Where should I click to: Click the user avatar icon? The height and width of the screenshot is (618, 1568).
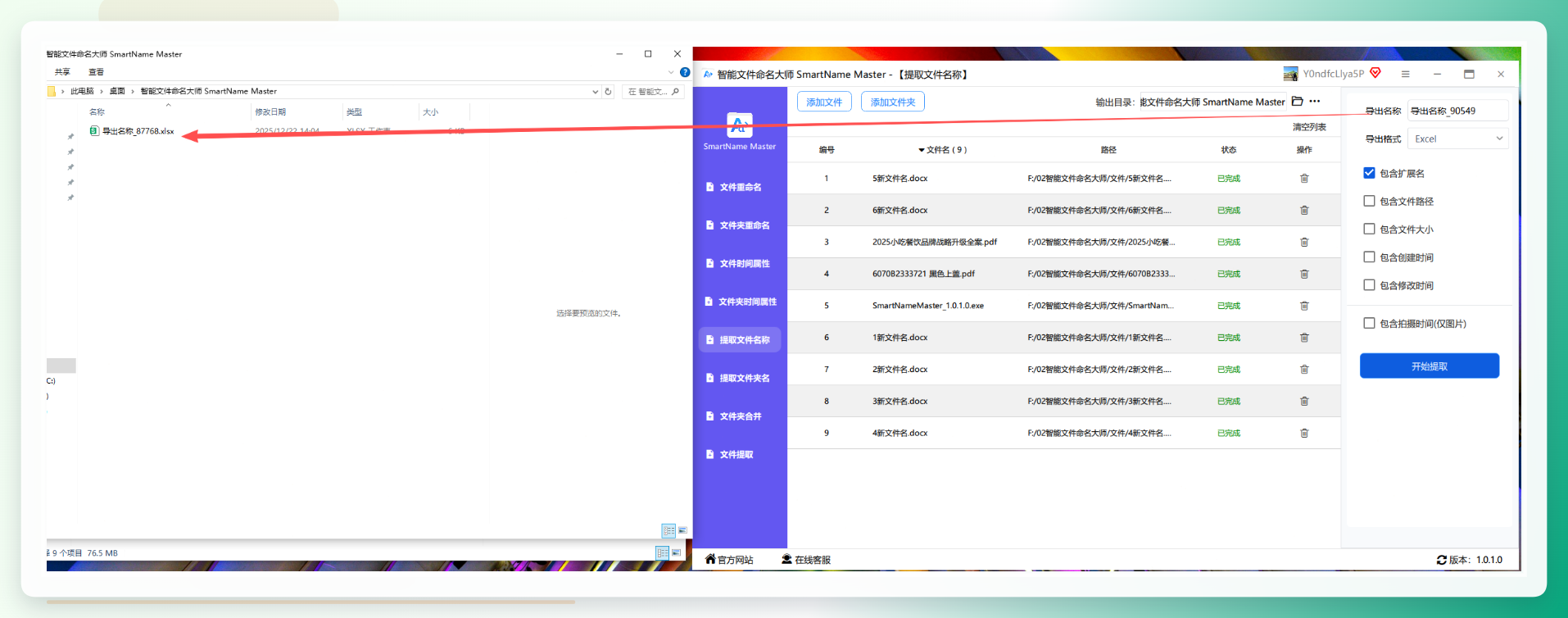pyautogui.click(x=1290, y=74)
